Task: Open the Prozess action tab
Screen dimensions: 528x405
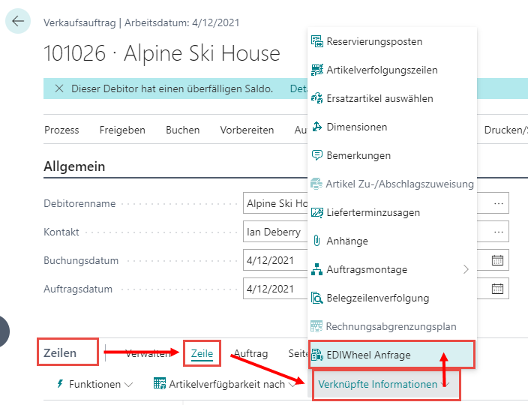Action: point(62,130)
